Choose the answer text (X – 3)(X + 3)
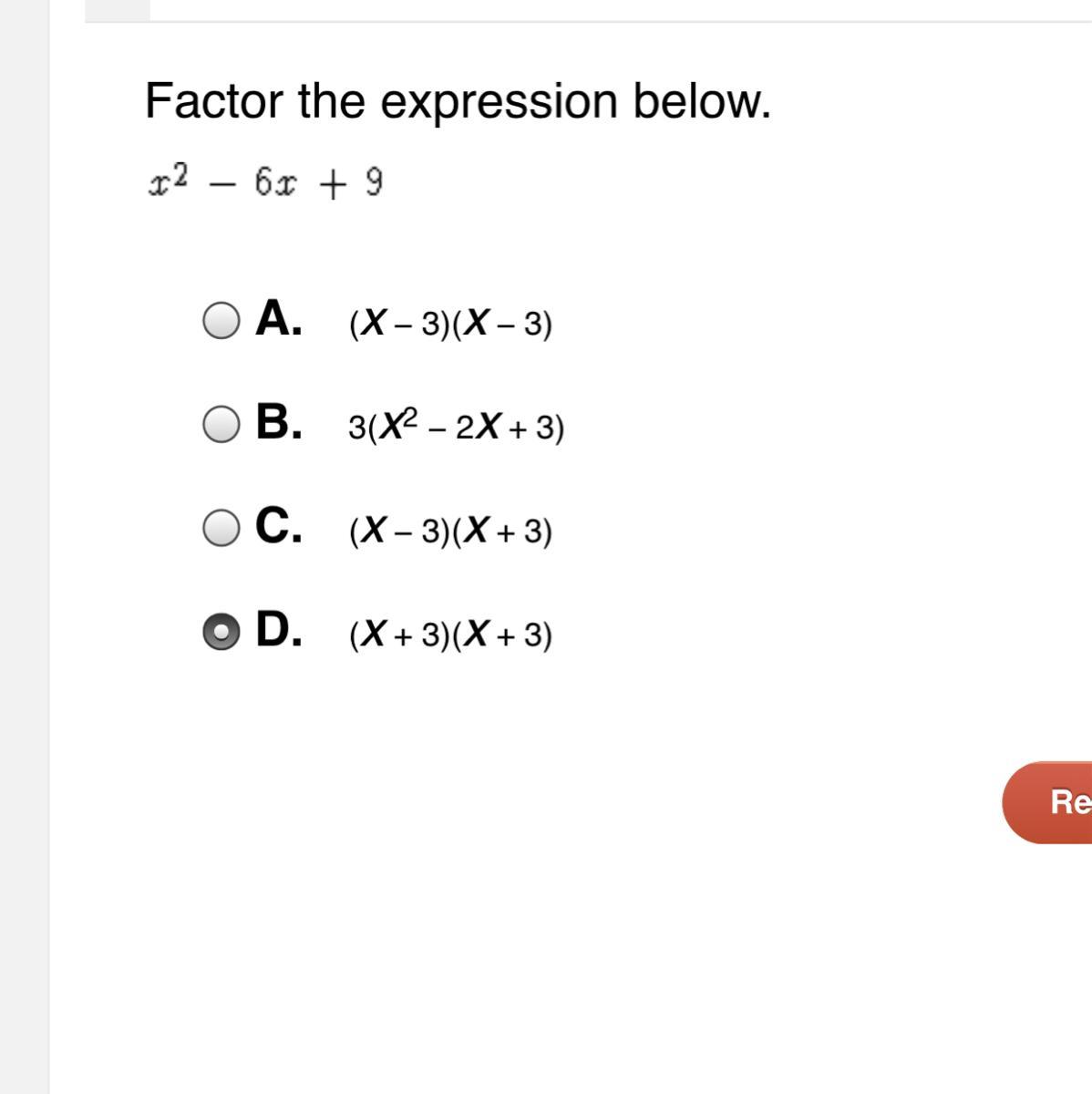This screenshot has height=1094, width=1092. coord(450,531)
